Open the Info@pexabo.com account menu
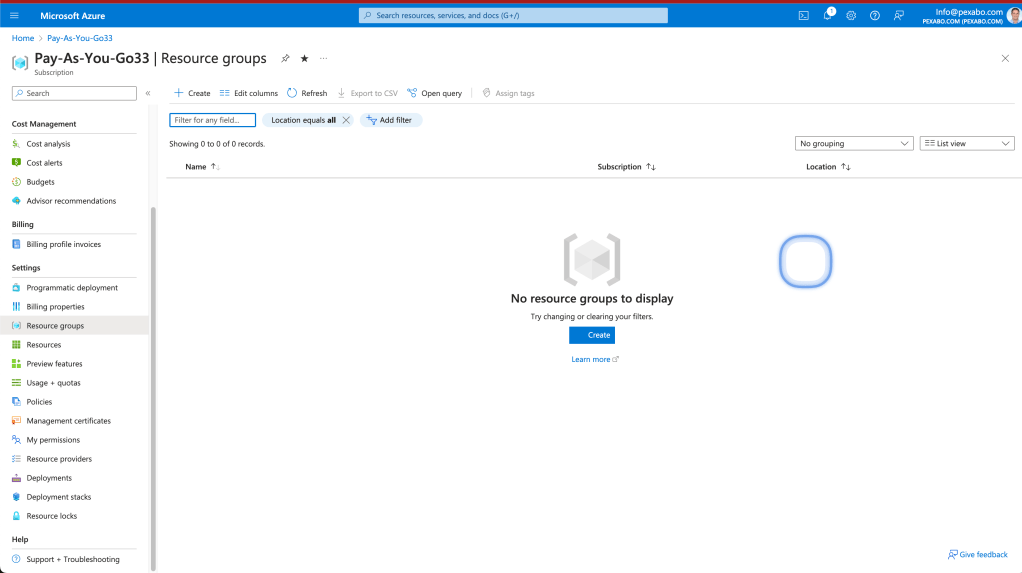 click(x=971, y=16)
